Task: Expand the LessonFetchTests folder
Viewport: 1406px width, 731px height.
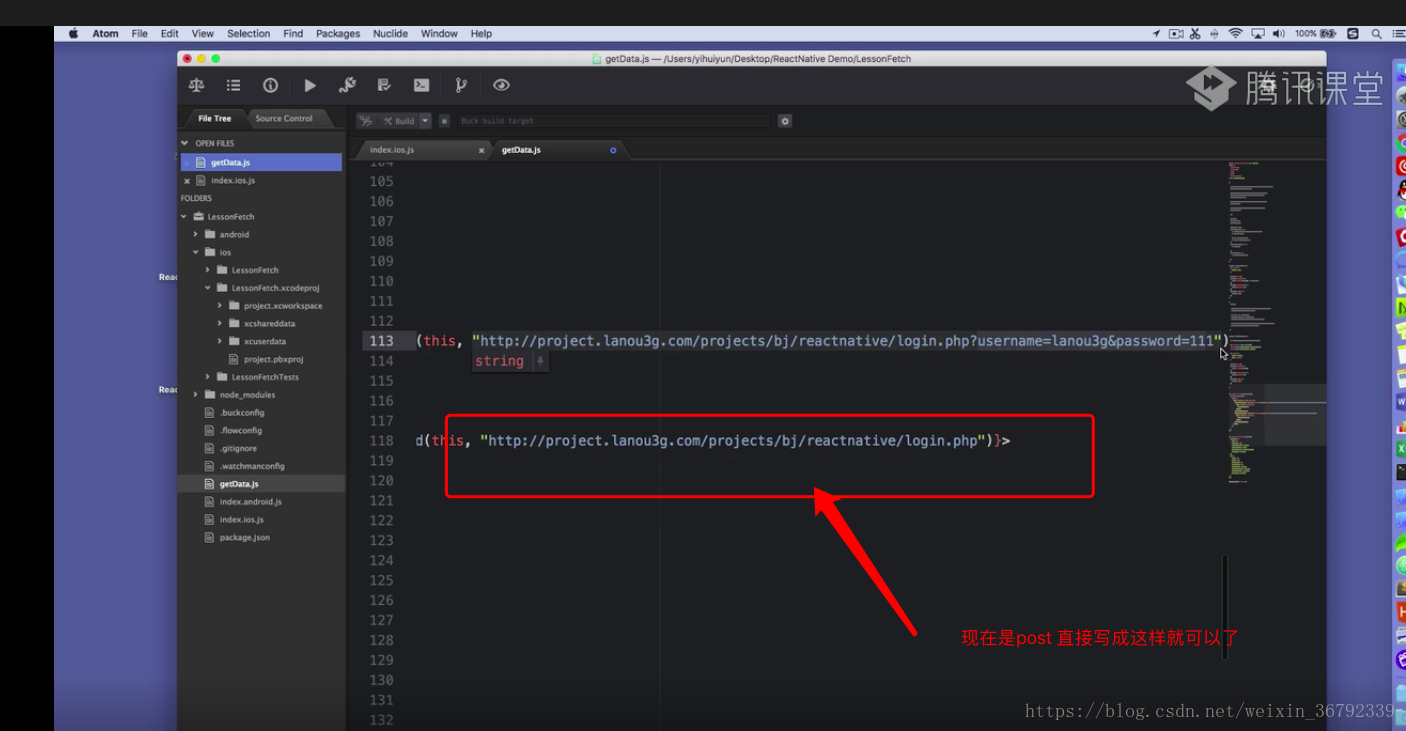Action: coord(208,377)
